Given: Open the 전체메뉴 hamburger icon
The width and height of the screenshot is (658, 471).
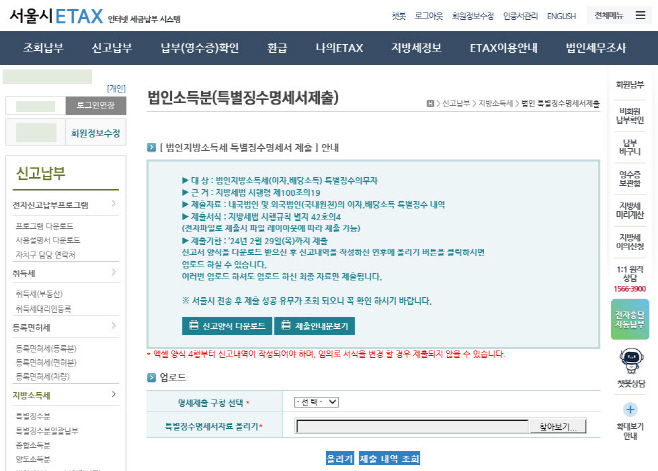Looking at the screenshot, I should 640,16.
